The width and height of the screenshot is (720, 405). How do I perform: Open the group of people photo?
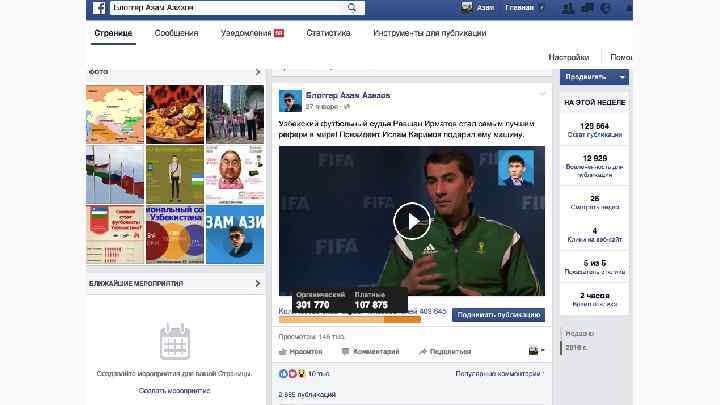(x=235, y=114)
